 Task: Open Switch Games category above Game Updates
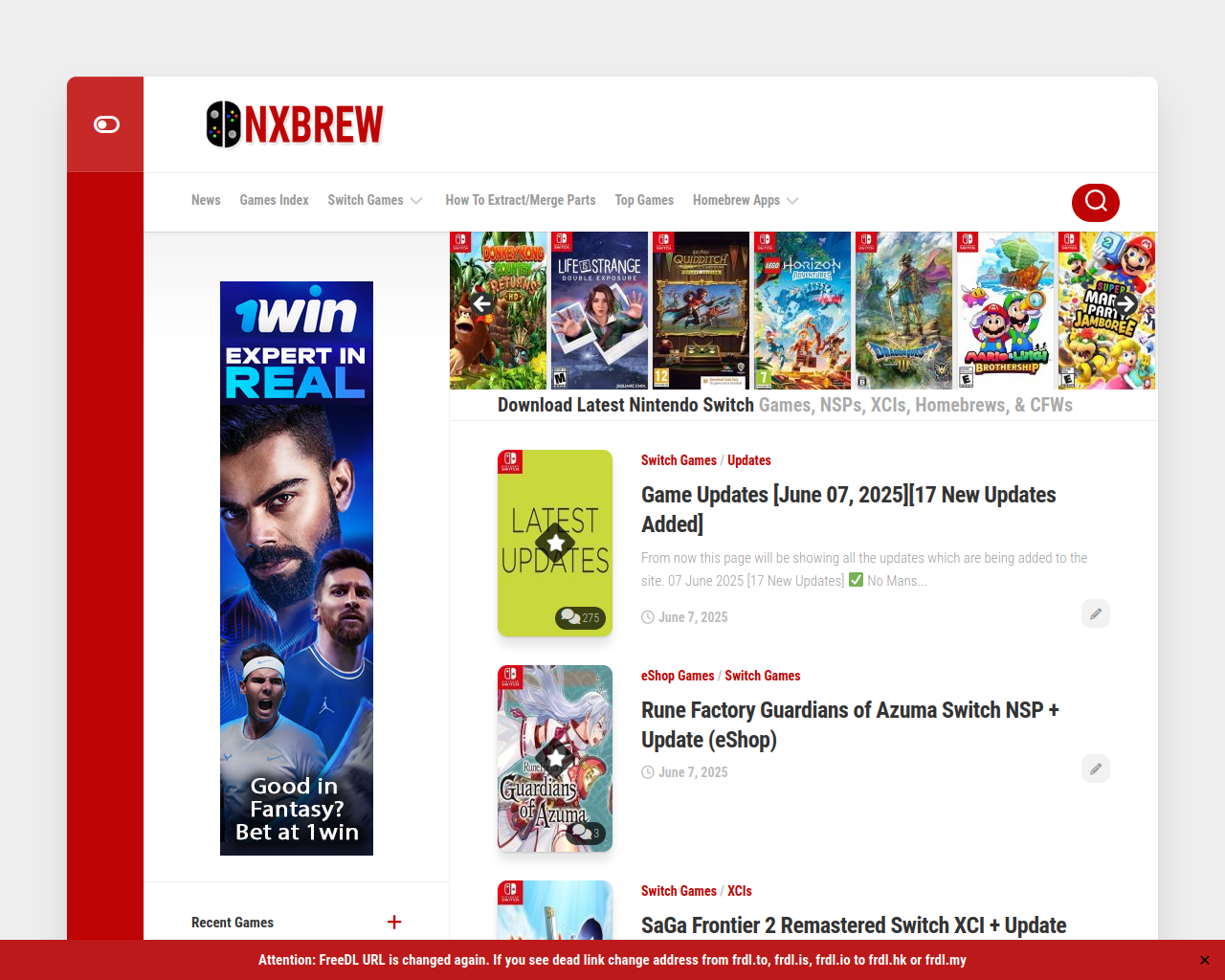pos(679,460)
